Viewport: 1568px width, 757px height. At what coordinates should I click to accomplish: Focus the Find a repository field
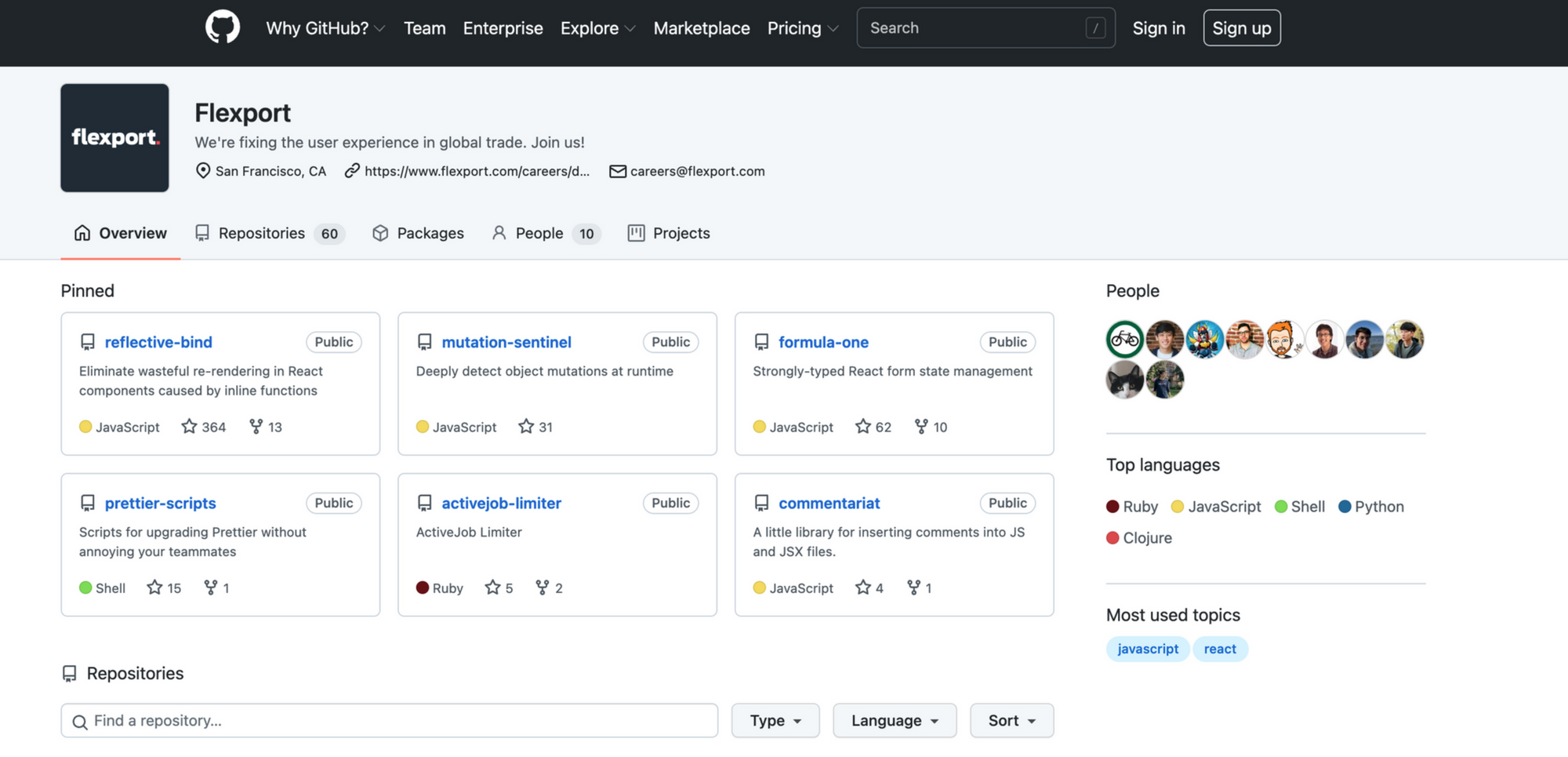click(x=390, y=721)
